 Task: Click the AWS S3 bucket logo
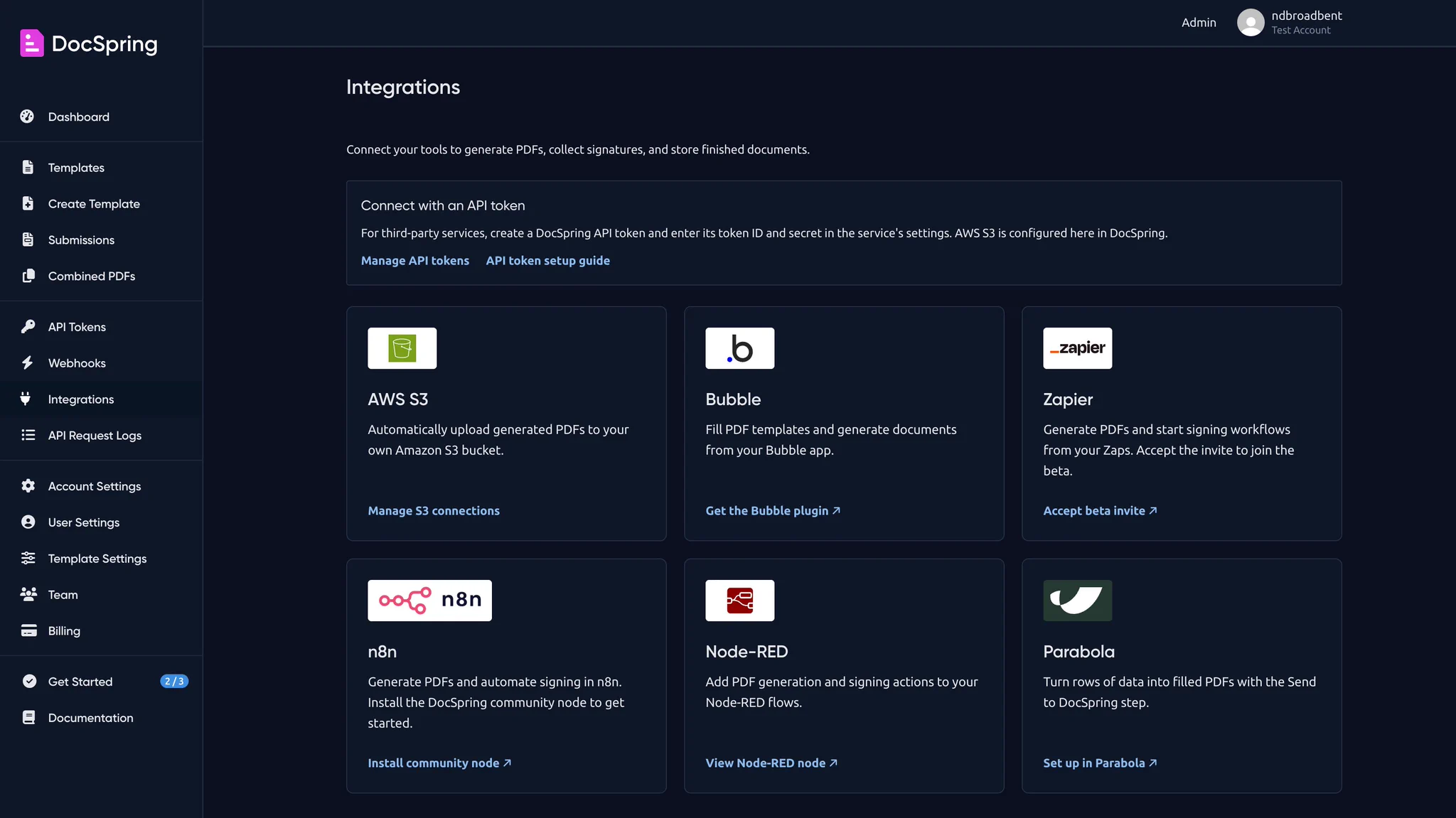pyautogui.click(x=402, y=348)
